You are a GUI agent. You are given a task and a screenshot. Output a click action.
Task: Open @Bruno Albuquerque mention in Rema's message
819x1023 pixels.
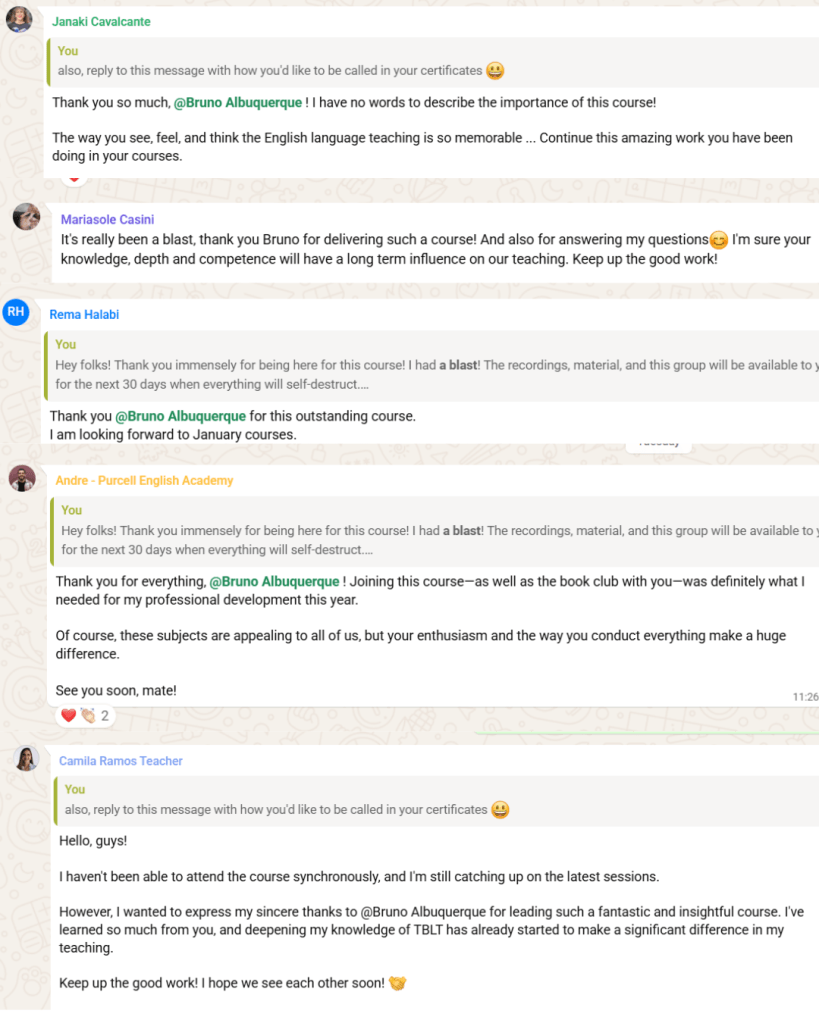pos(180,416)
